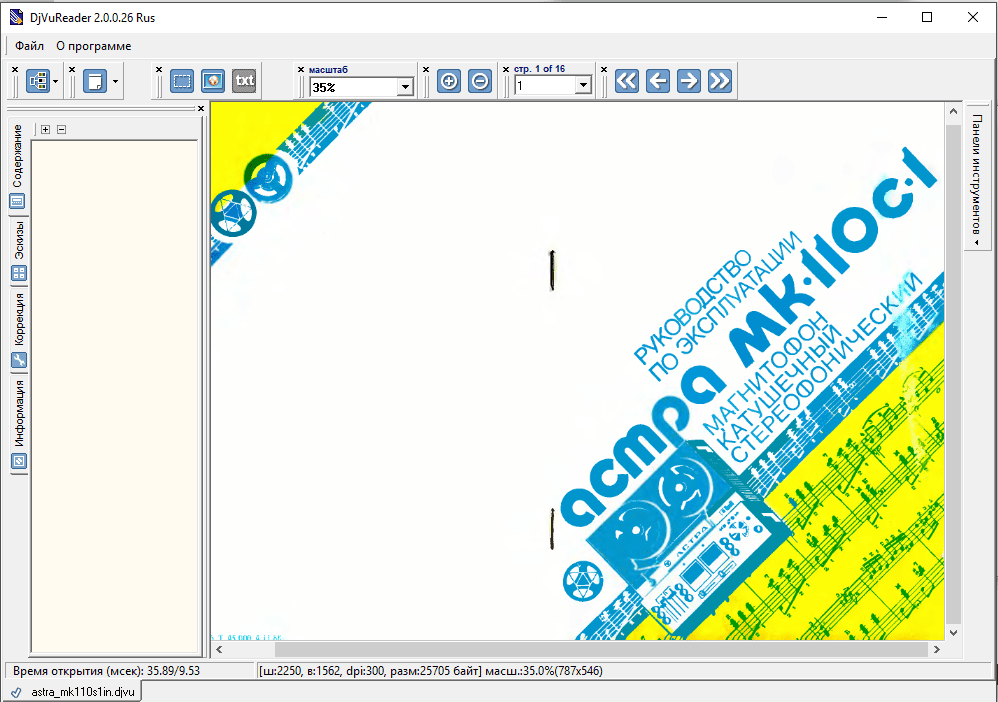The height and width of the screenshot is (702, 998).
Task: Click the horizontal scrollbar right arrow
Action: tap(936, 649)
